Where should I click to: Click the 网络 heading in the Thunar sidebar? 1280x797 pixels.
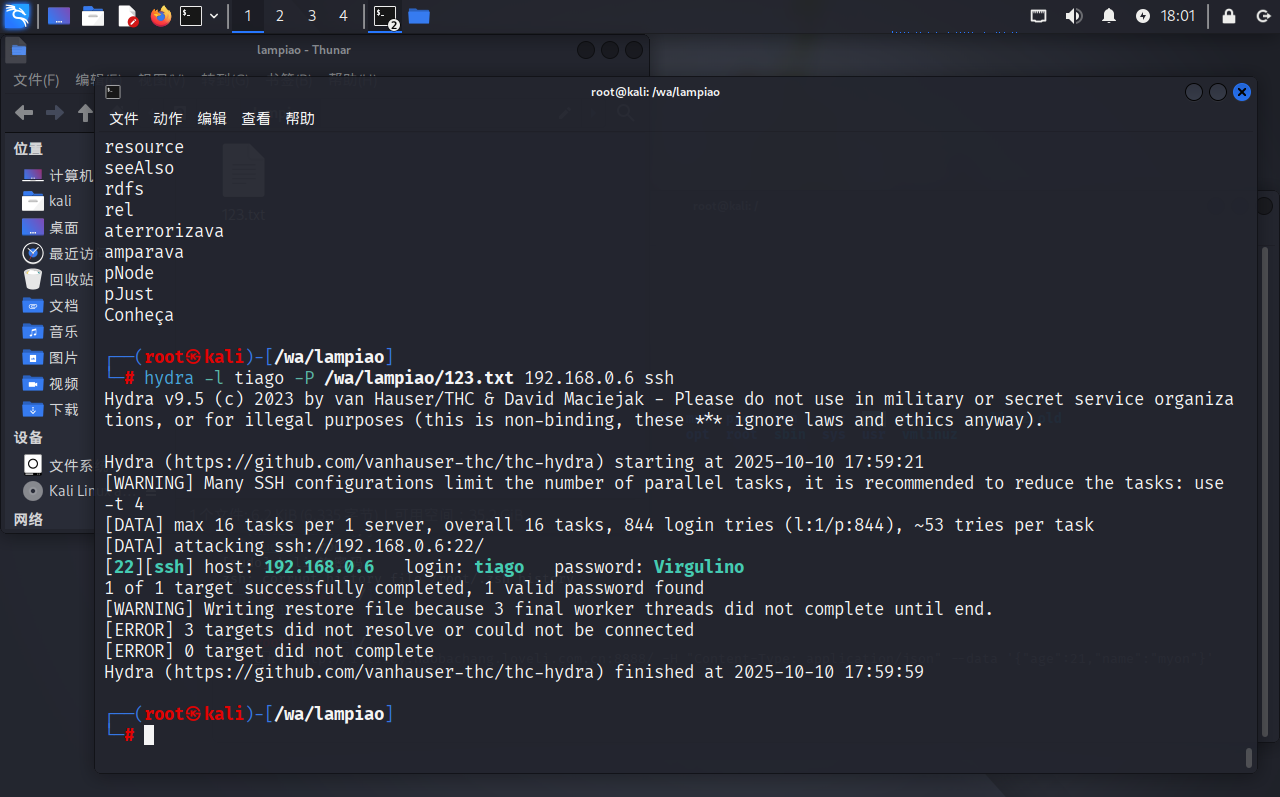tap(28, 519)
